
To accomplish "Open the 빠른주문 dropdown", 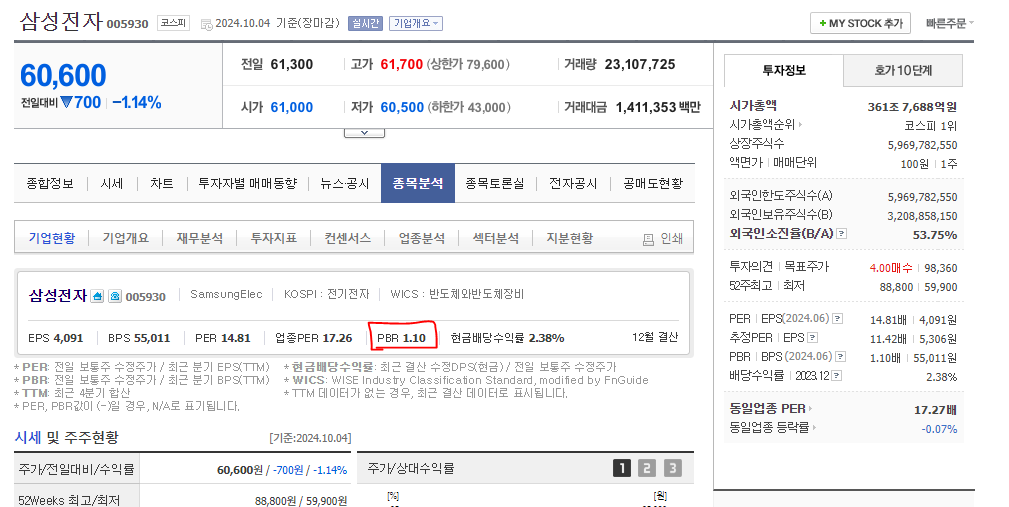I will click(949, 23).
